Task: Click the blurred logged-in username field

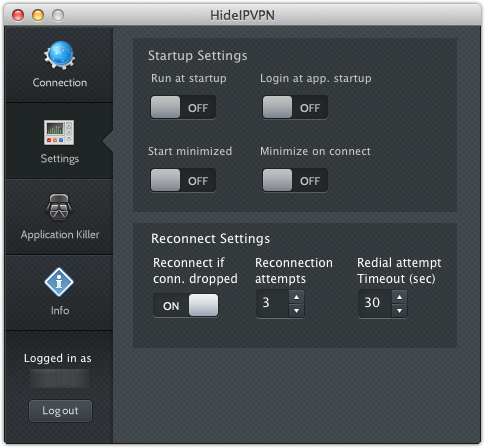Action: pos(60,378)
